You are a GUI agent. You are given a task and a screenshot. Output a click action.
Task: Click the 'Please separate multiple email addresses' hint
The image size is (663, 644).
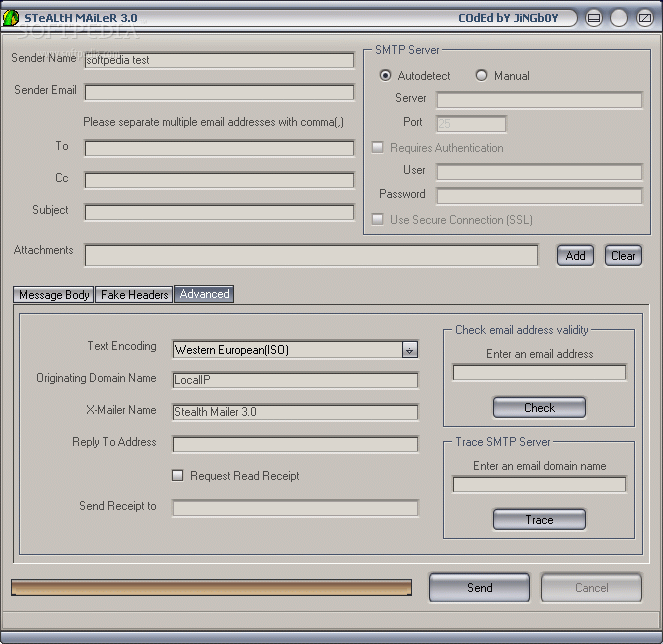(213, 122)
